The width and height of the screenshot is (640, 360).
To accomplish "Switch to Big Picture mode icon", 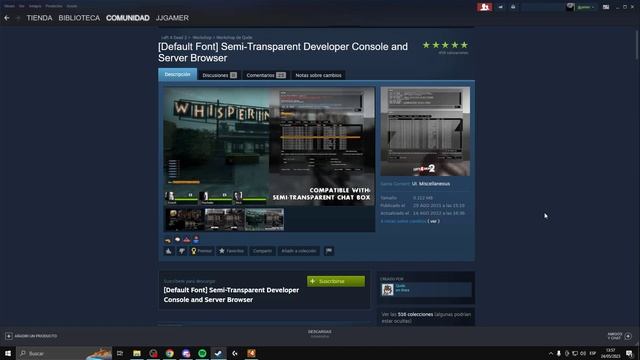I will click(606, 7).
